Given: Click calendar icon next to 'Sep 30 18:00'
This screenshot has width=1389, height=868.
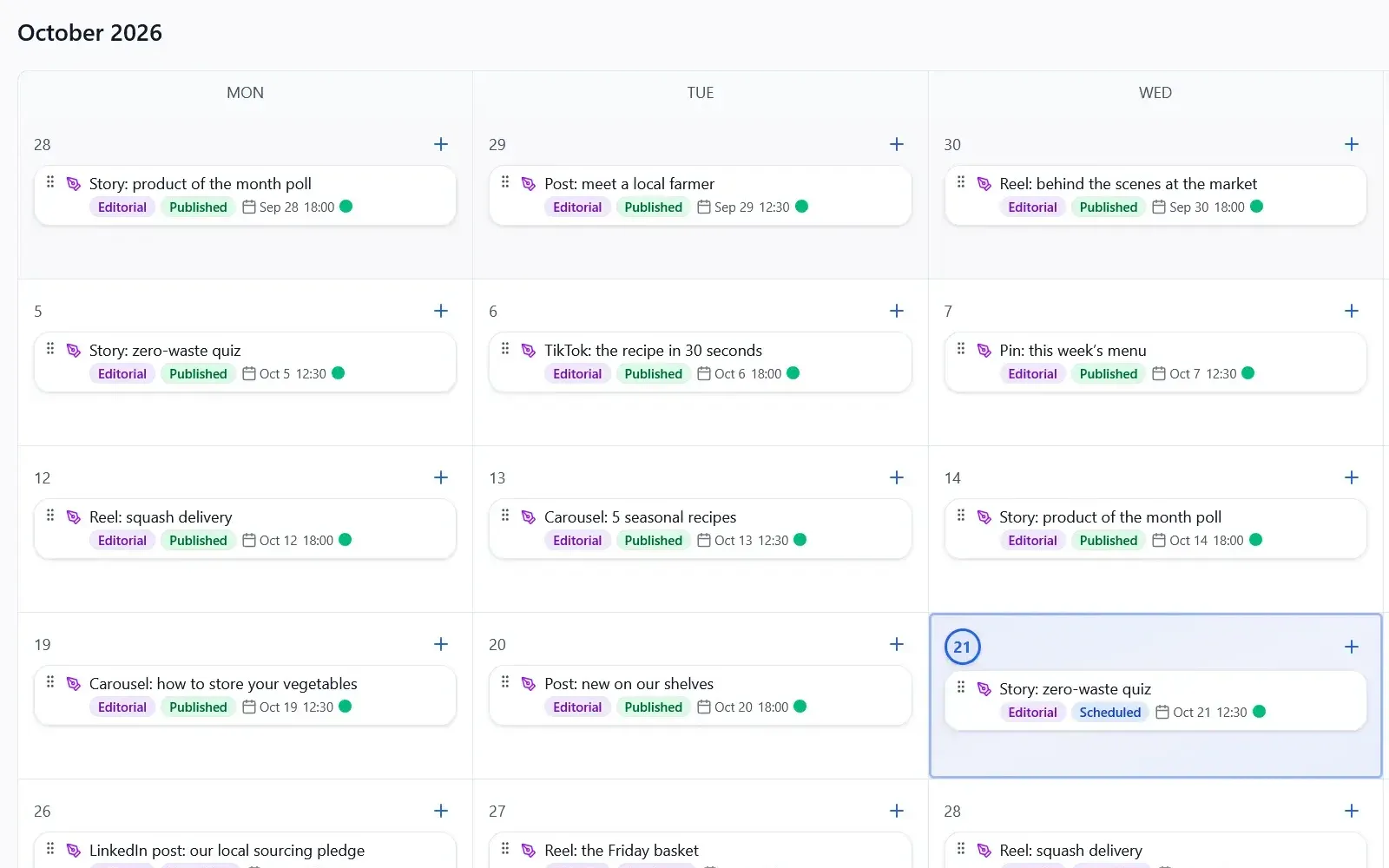Looking at the screenshot, I should tap(1159, 207).
